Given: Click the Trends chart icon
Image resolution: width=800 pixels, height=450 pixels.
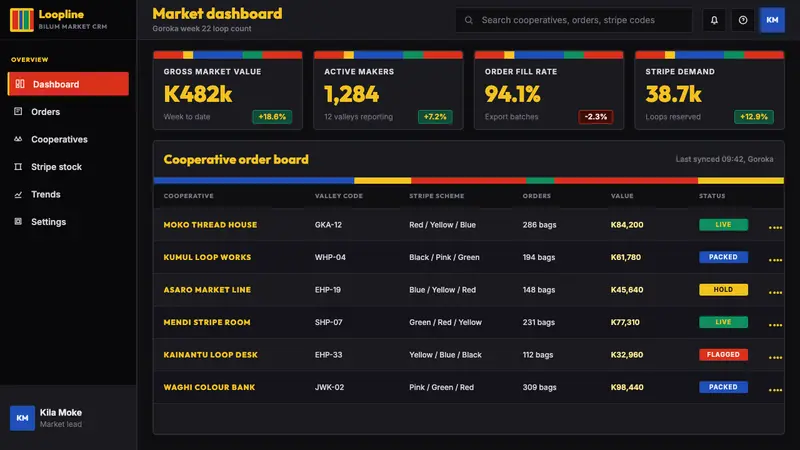Looking at the screenshot, I should 18,194.
